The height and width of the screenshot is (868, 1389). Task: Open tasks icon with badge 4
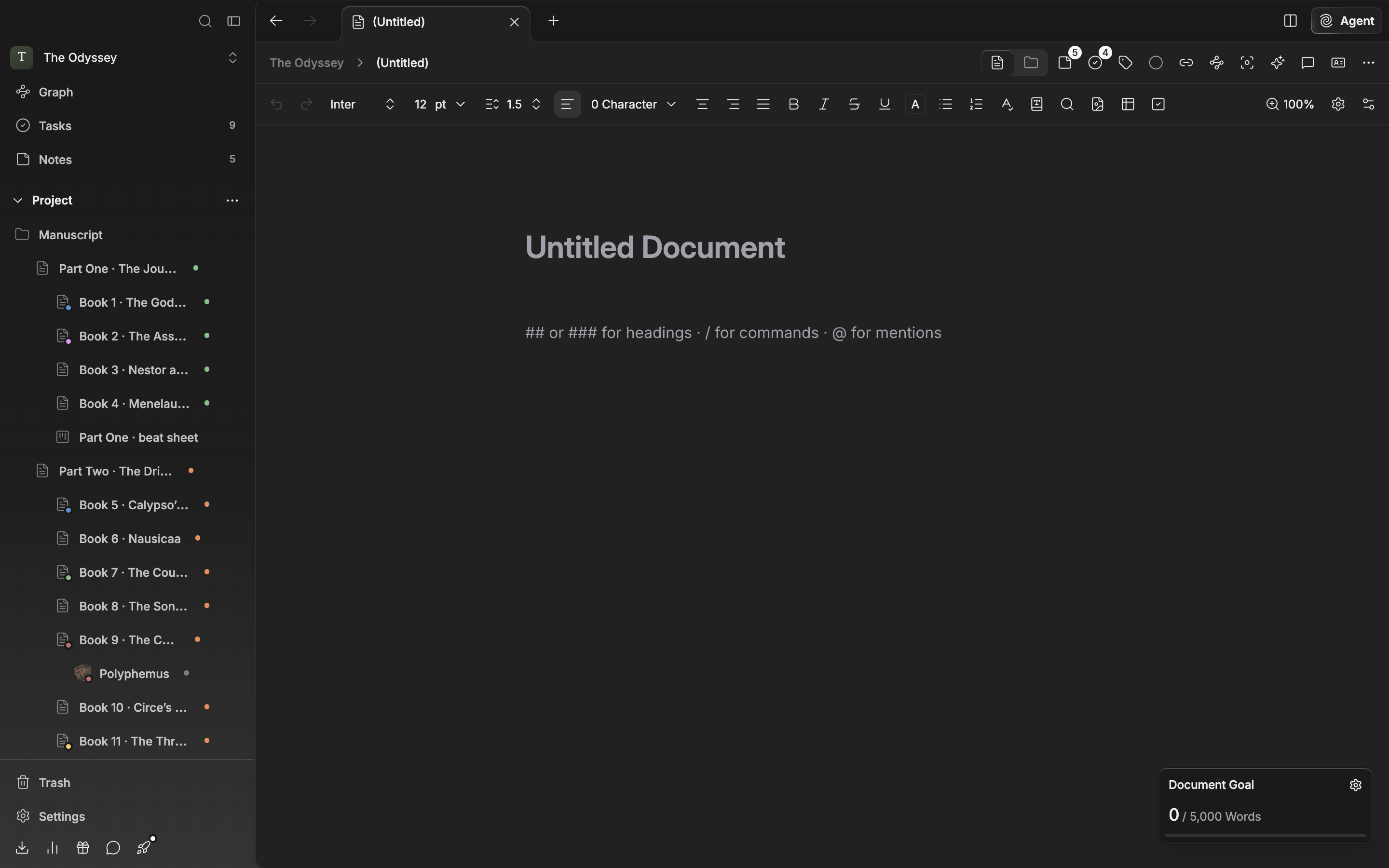pyautogui.click(x=1096, y=63)
